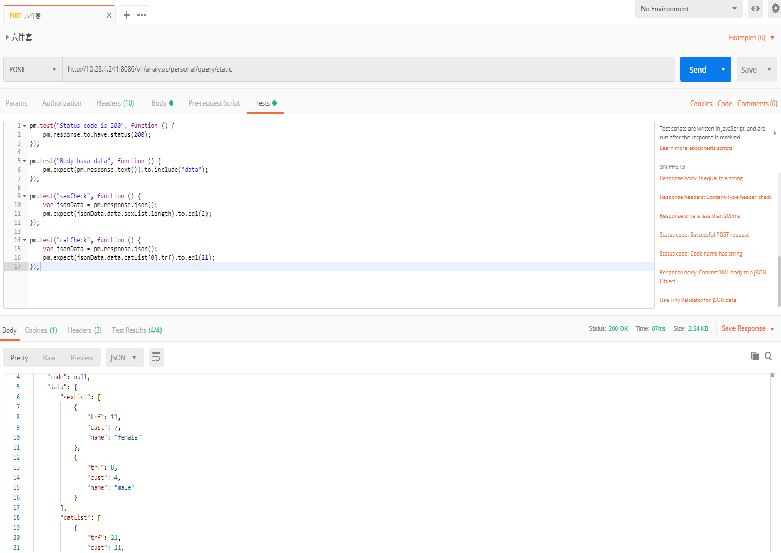The width and height of the screenshot is (781, 553).
Task: Collapse code fold arrow on line 5
Action: point(24,161)
